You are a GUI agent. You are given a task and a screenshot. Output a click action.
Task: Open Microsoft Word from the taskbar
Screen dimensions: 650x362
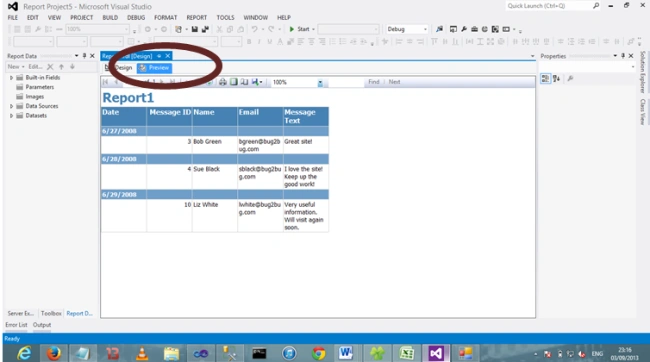pos(346,353)
